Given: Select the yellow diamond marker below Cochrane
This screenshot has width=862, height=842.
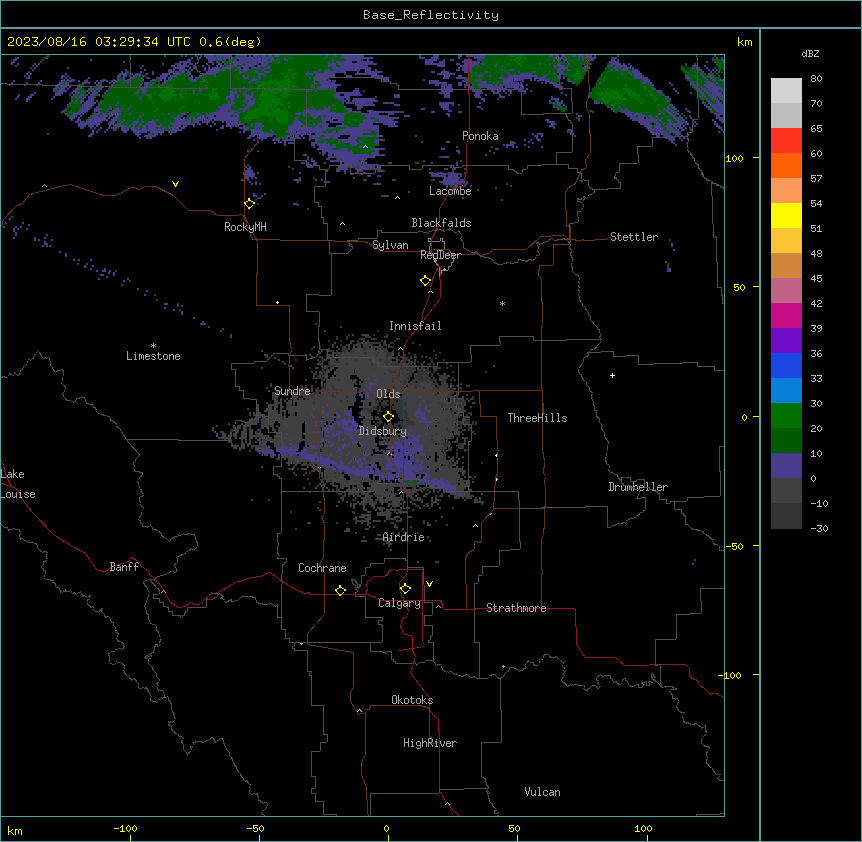Looking at the screenshot, I should coord(340,590).
